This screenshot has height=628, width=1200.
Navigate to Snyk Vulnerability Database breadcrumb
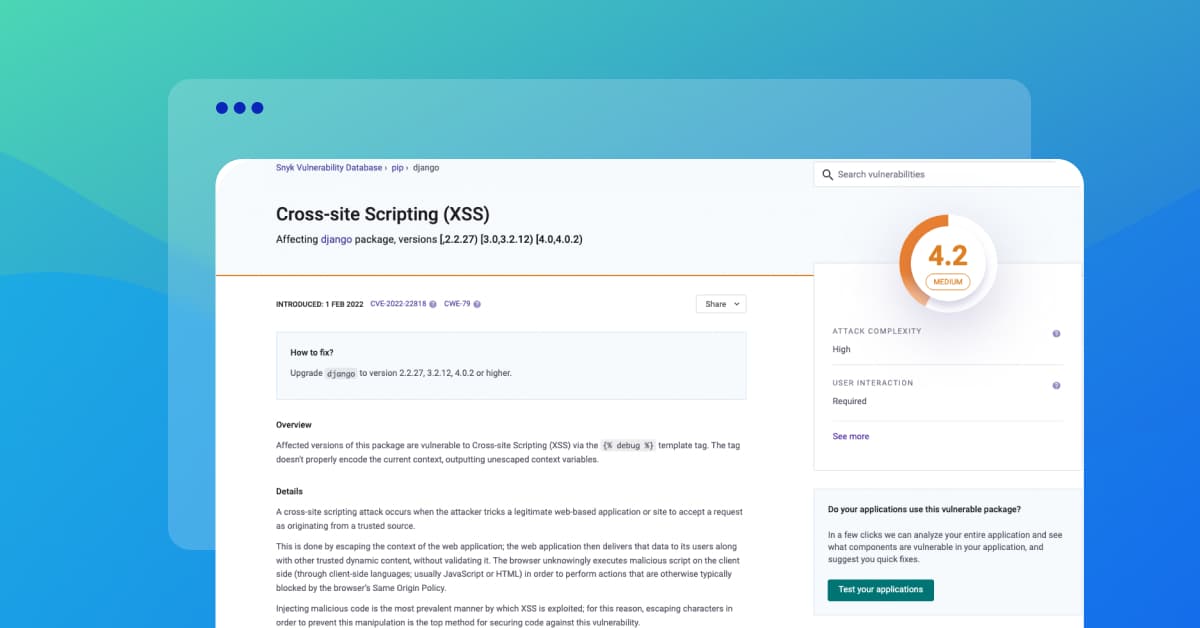click(327, 167)
